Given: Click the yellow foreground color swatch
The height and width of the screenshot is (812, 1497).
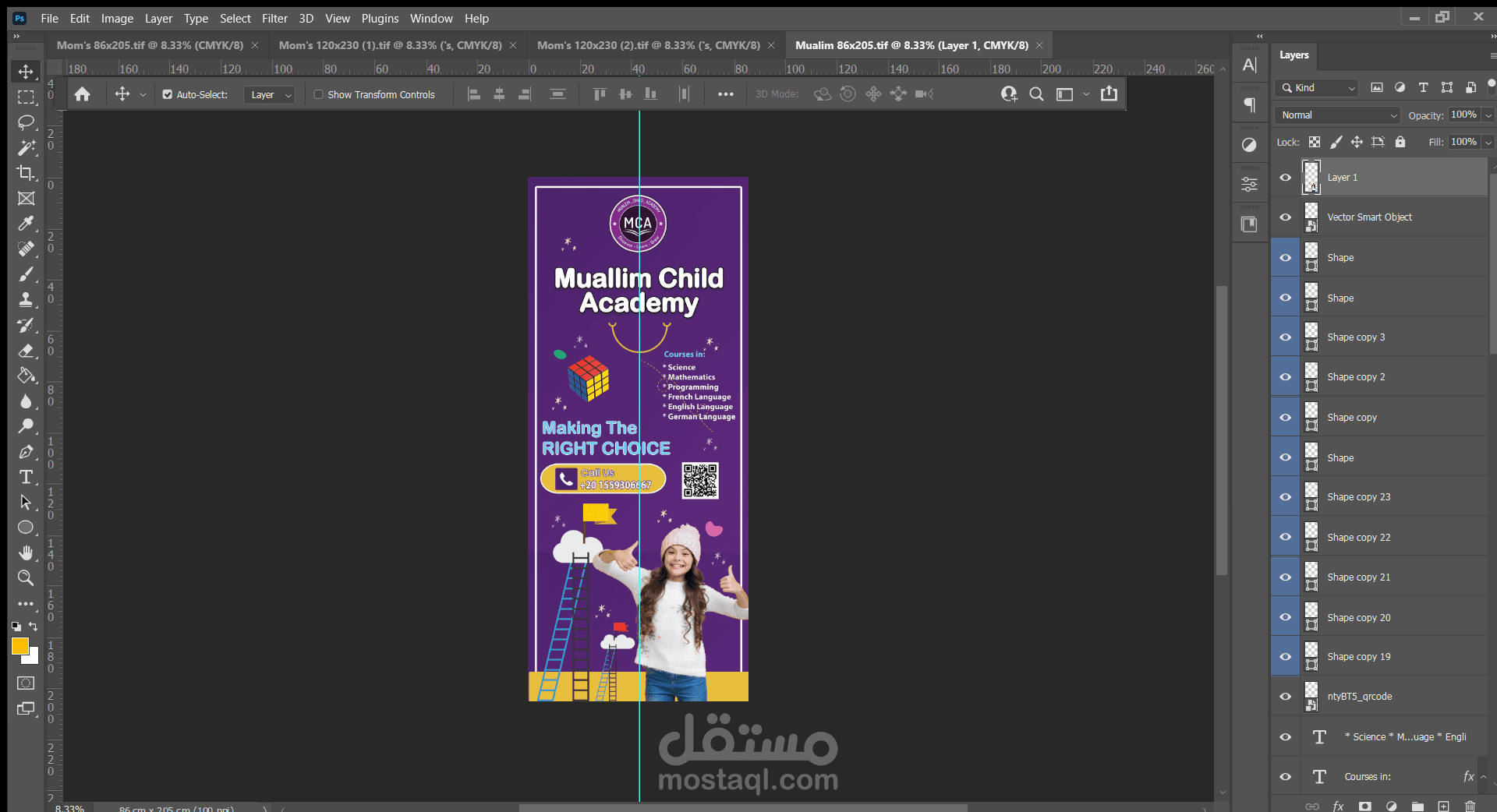Looking at the screenshot, I should [x=19, y=646].
